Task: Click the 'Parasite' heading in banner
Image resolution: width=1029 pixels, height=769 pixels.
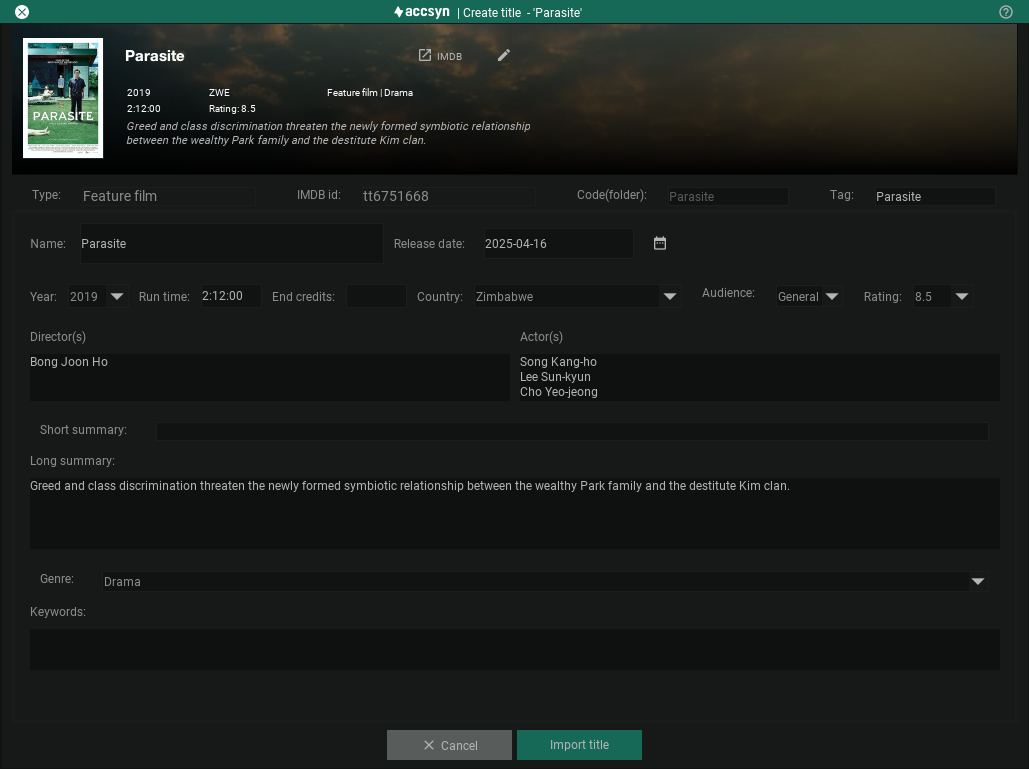Action: pos(155,56)
